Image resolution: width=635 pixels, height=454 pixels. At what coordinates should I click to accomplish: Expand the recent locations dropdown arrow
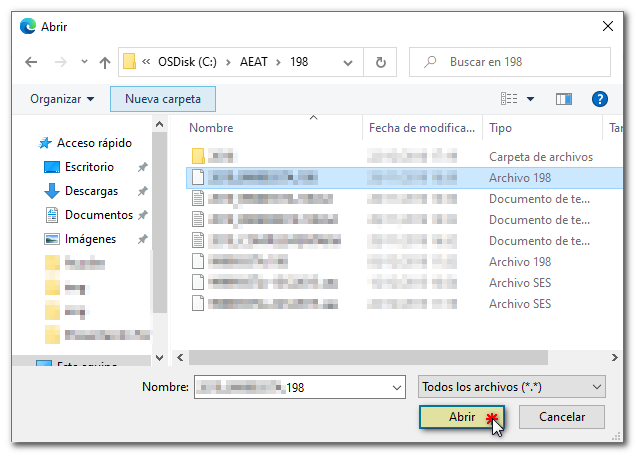84,62
